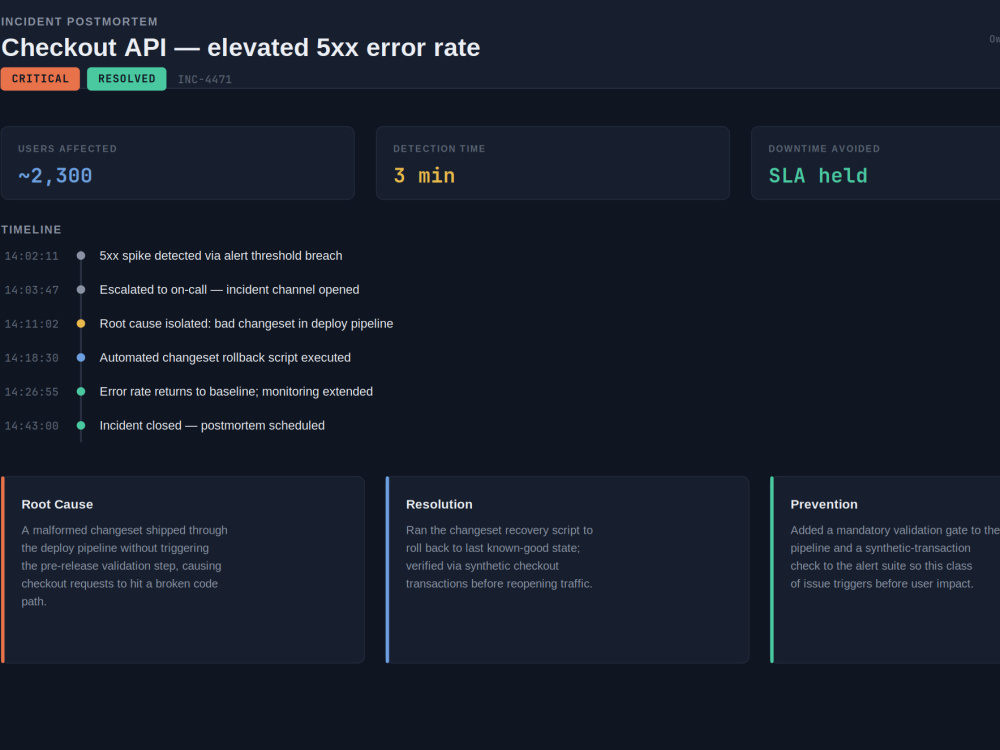Click the Prevention description paragraph

pyautogui.click(x=895, y=557)
